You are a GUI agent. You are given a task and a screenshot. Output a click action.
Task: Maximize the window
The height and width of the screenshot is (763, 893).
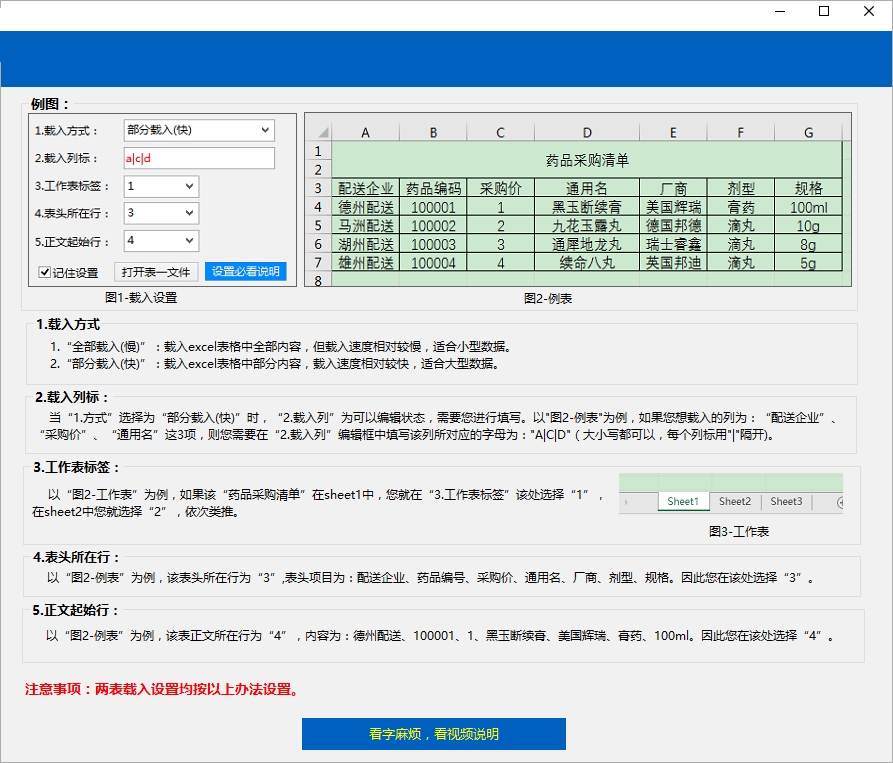[x=824, y=12]
